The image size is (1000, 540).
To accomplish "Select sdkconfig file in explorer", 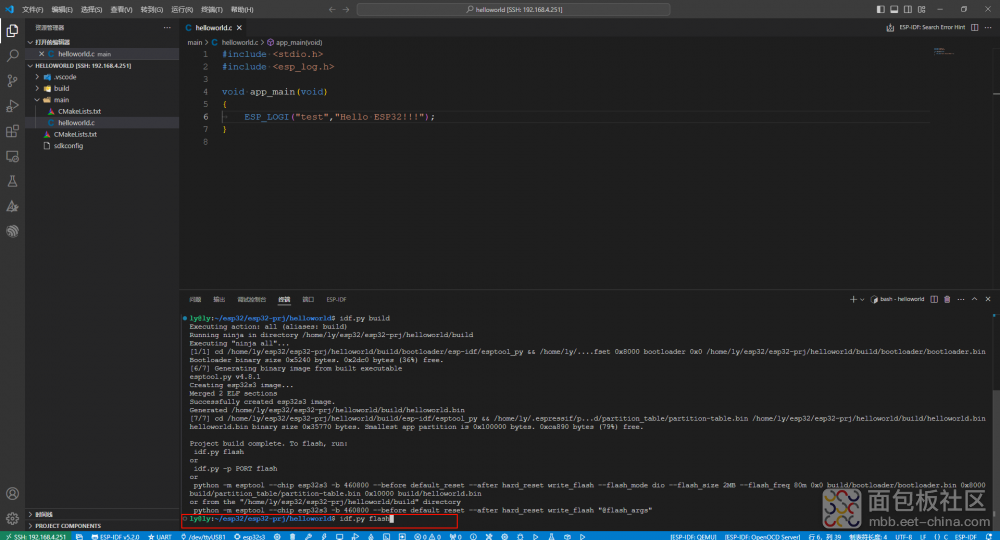I will pyautogui.click(x=68, y=145).
